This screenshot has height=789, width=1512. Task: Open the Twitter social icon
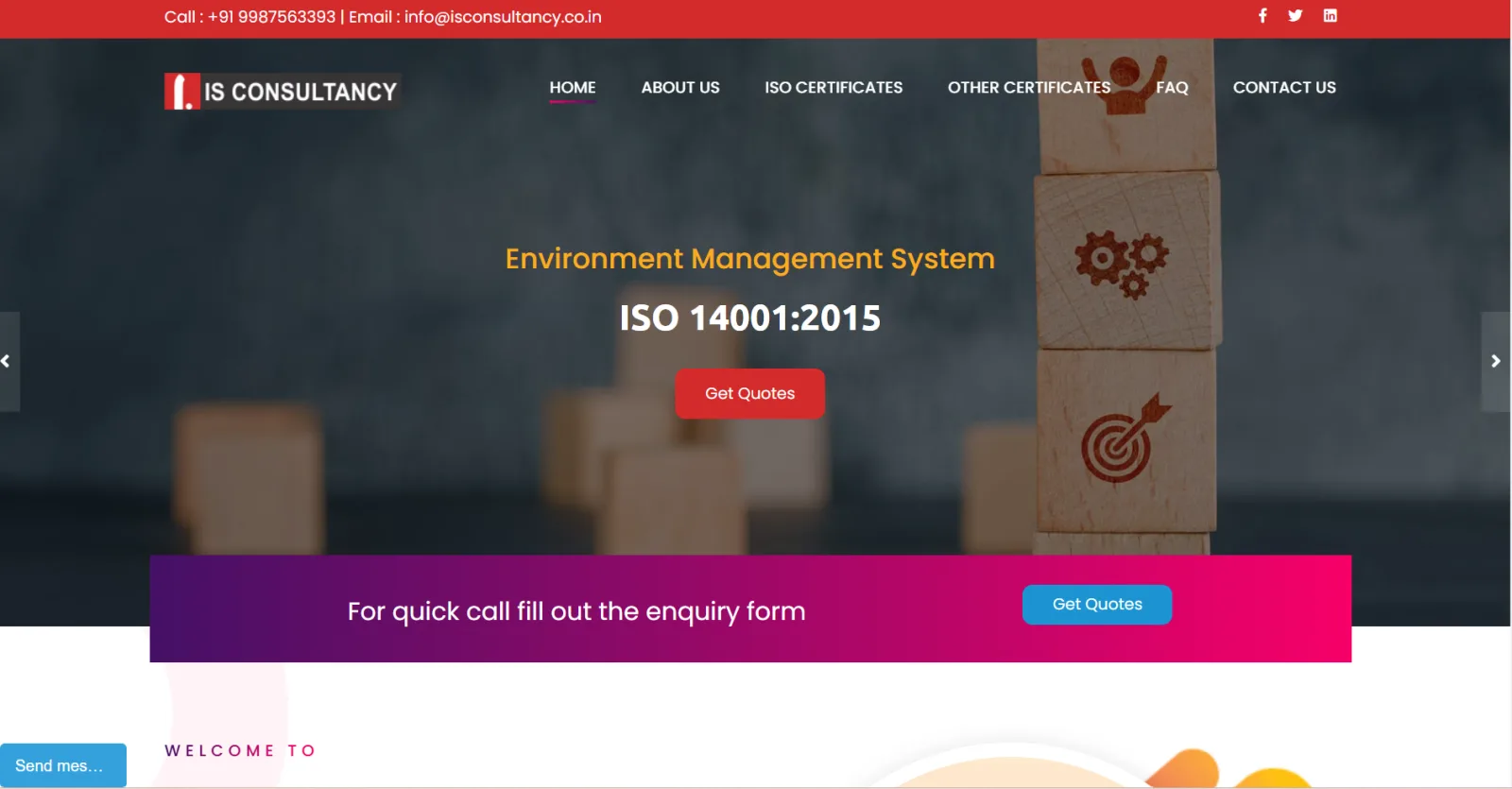[x=1295, y=15]
